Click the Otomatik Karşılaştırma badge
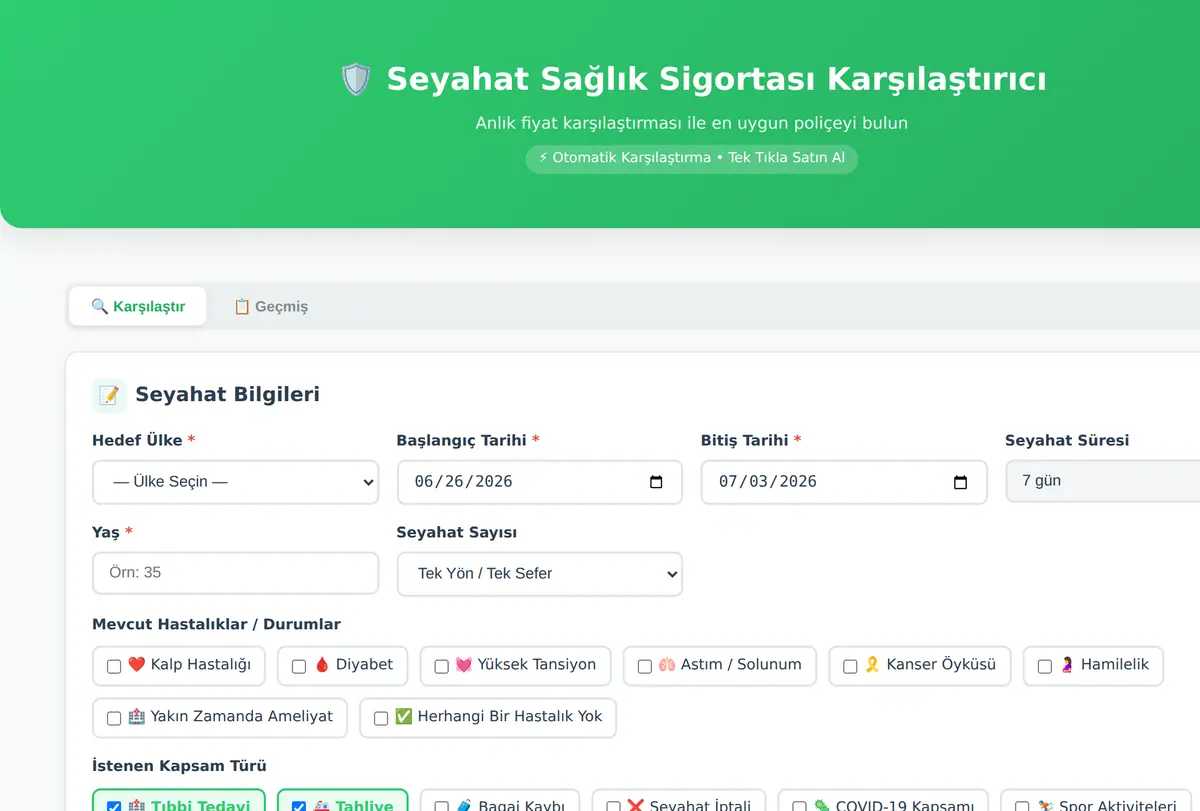The image size is (1200, 811). click(x=691, y=158)
